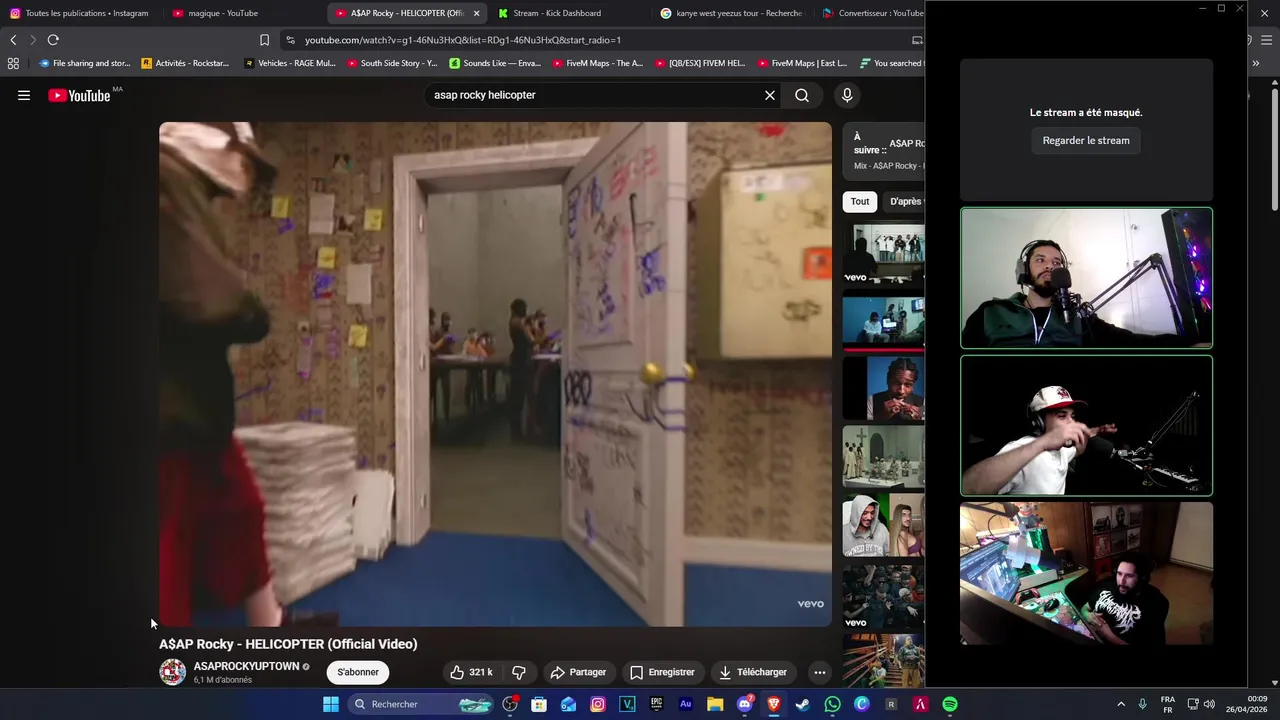Reload the page with the refresh icon

pyautogui.click(x=53, y=40)
